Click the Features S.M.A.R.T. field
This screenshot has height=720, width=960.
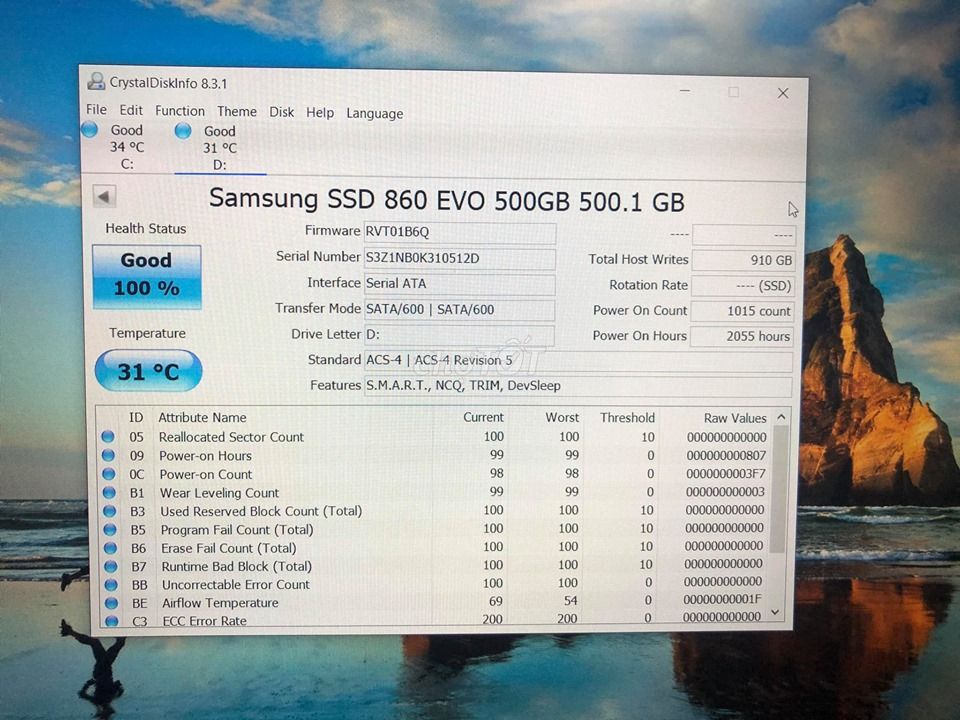coord(578,386)
